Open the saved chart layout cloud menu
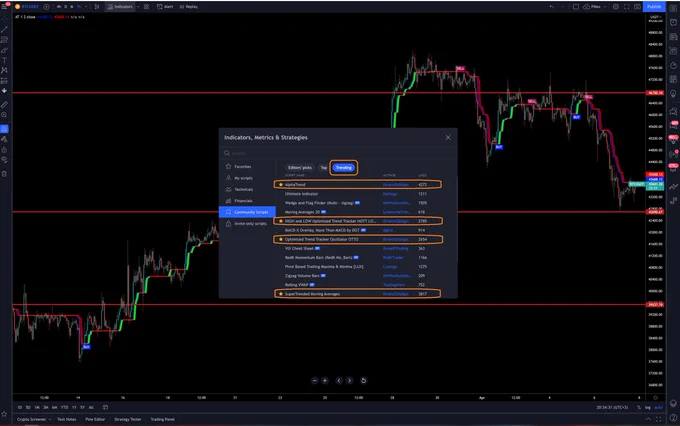 (593, 7)
